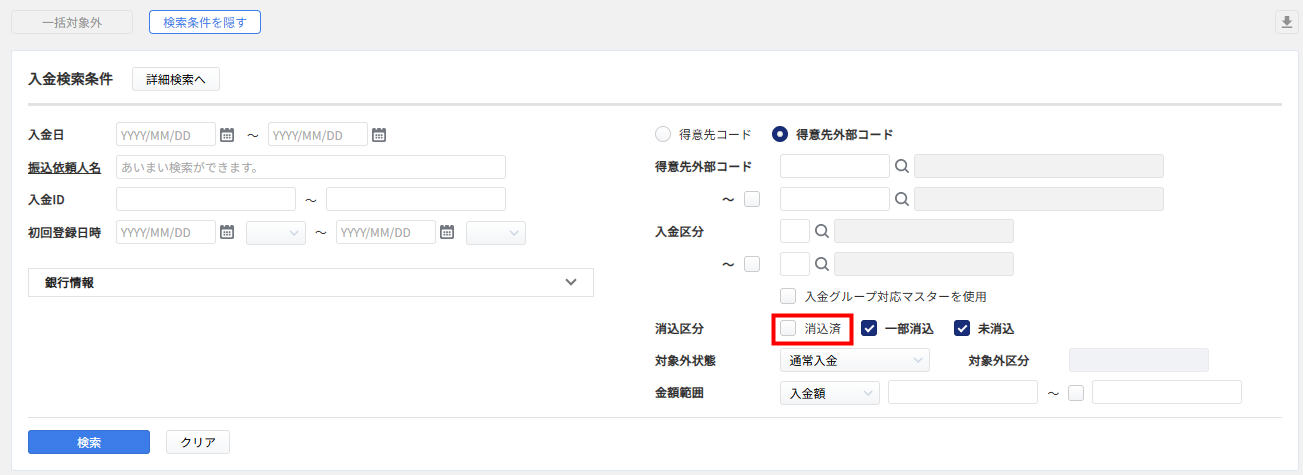Go to 詳細検索へ
Image resolution: width=1303 pixels, height=475 pixels.
point(176,80)
